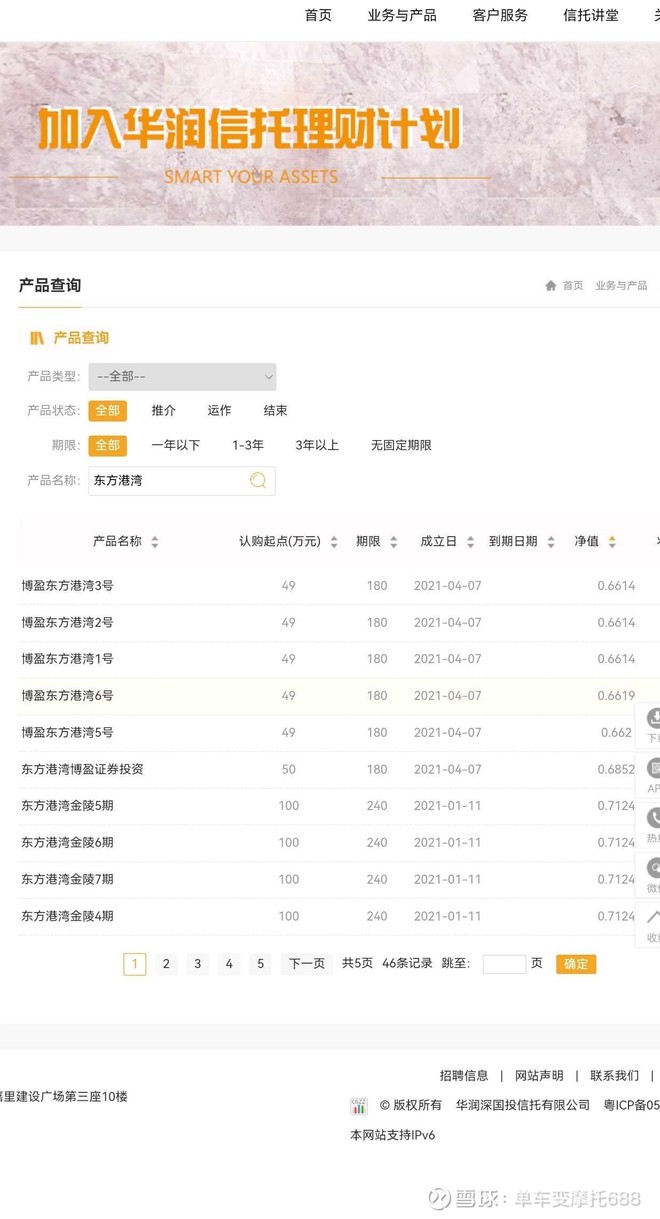Viewport: 660px width, 1219px height.
Task: Go to page 5
Action: (x=261, y=964)
